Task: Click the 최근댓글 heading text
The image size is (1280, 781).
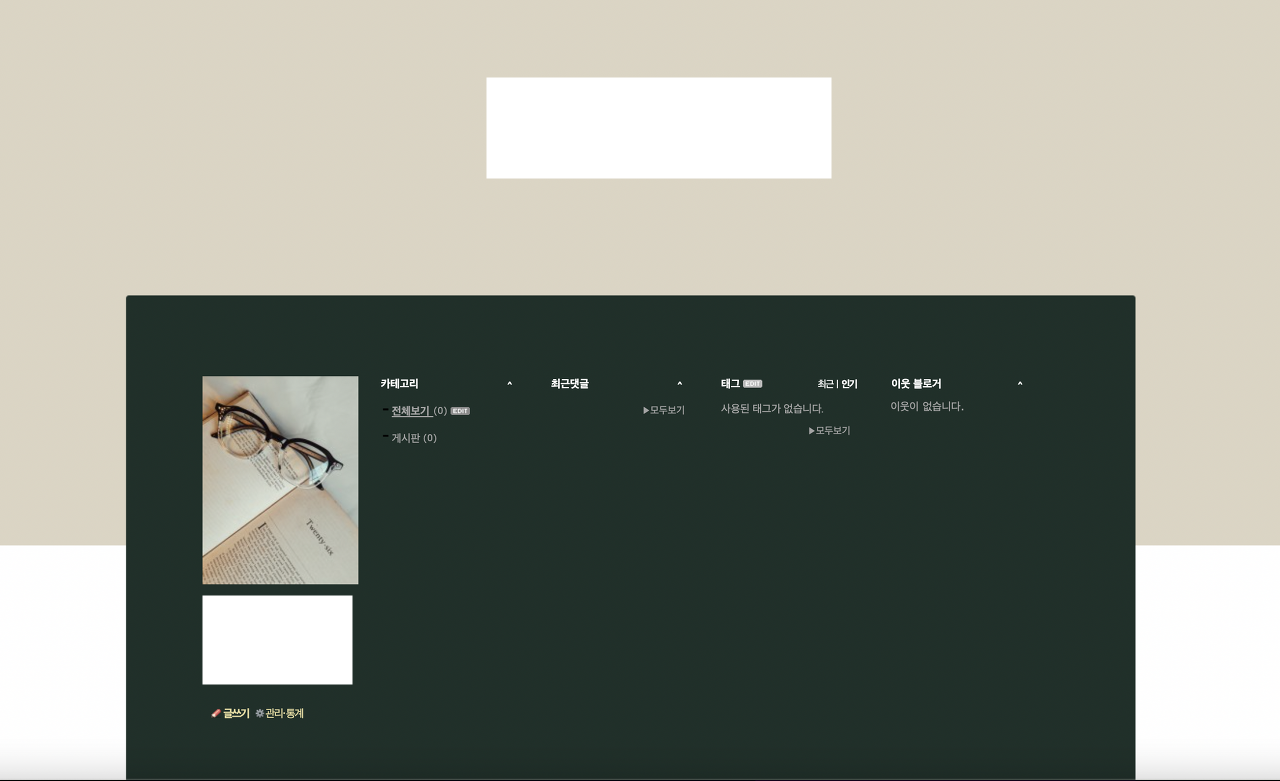Action: 569,384
